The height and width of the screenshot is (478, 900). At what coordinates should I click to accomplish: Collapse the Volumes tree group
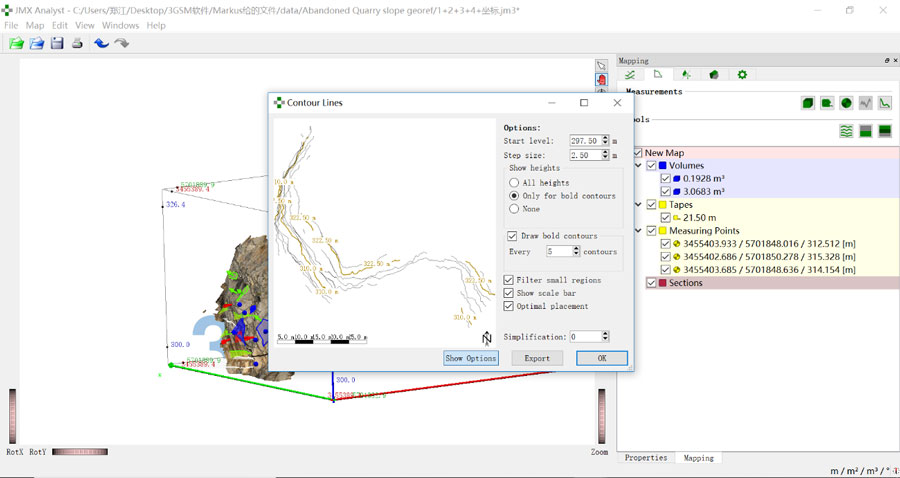(x=638, y=166)
